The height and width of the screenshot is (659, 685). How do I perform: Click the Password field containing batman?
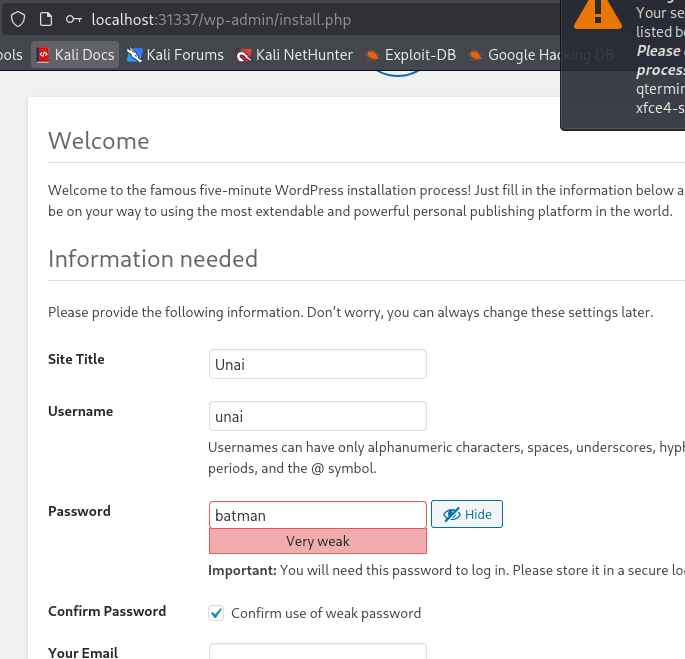point(318,515)
